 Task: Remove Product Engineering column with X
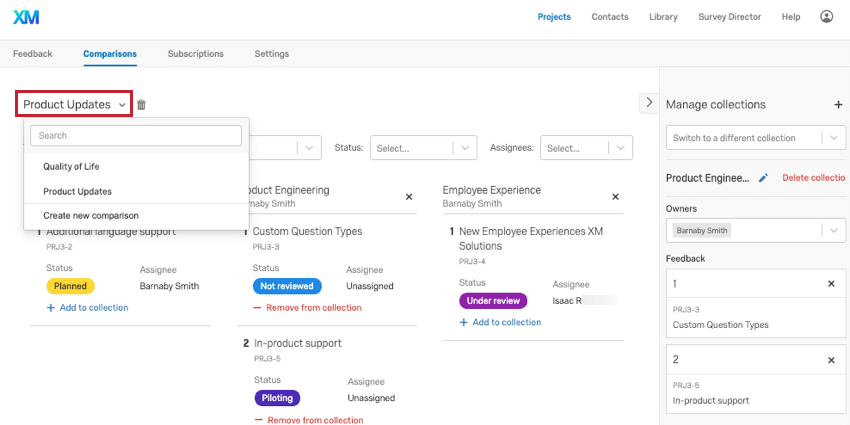pos(409,197)
